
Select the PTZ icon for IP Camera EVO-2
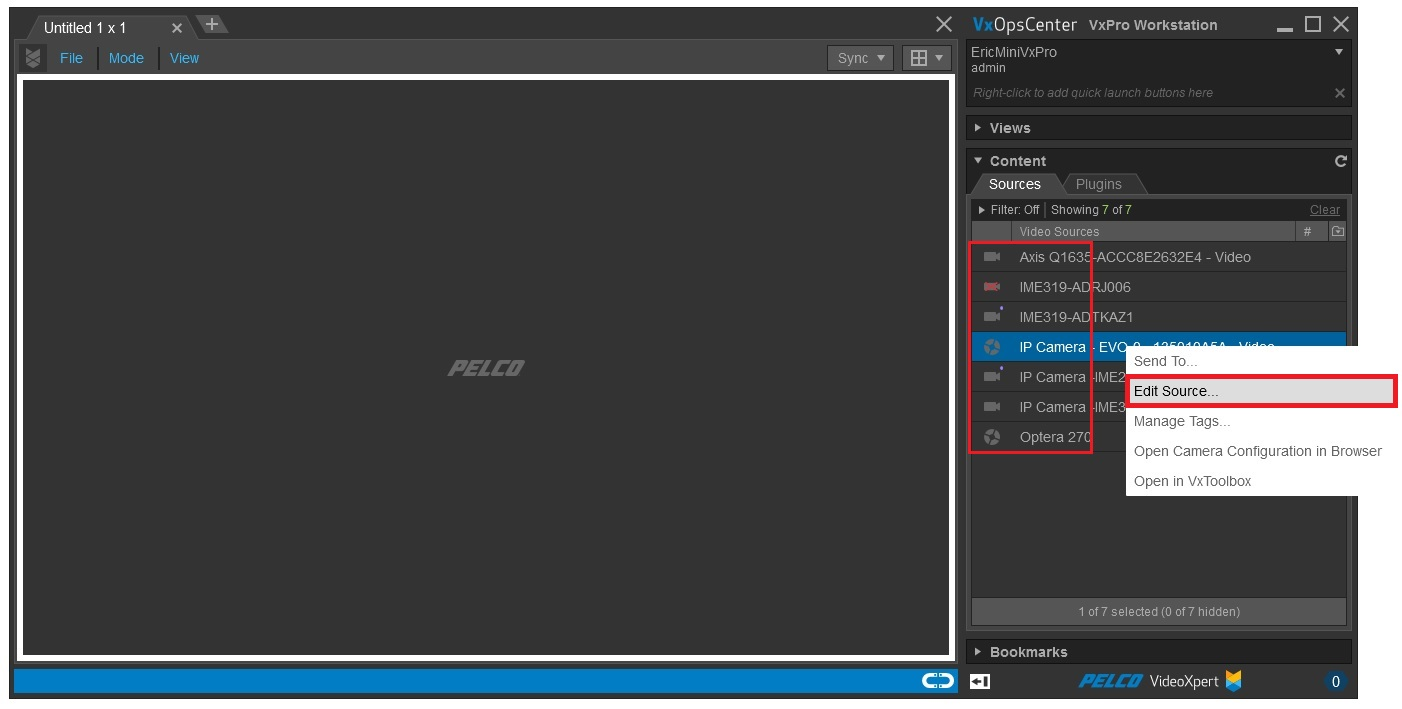(993, 347)
